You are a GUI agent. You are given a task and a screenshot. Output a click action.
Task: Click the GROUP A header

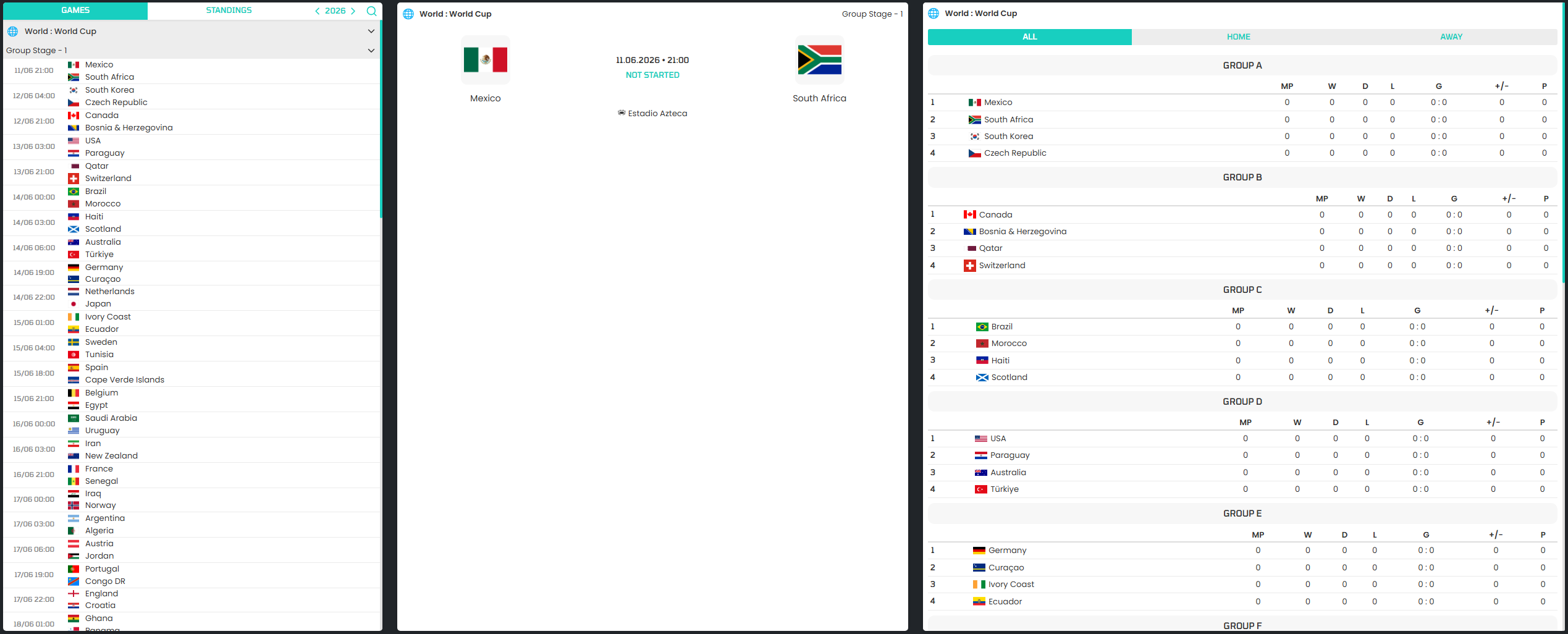[x=1242, y=66]
